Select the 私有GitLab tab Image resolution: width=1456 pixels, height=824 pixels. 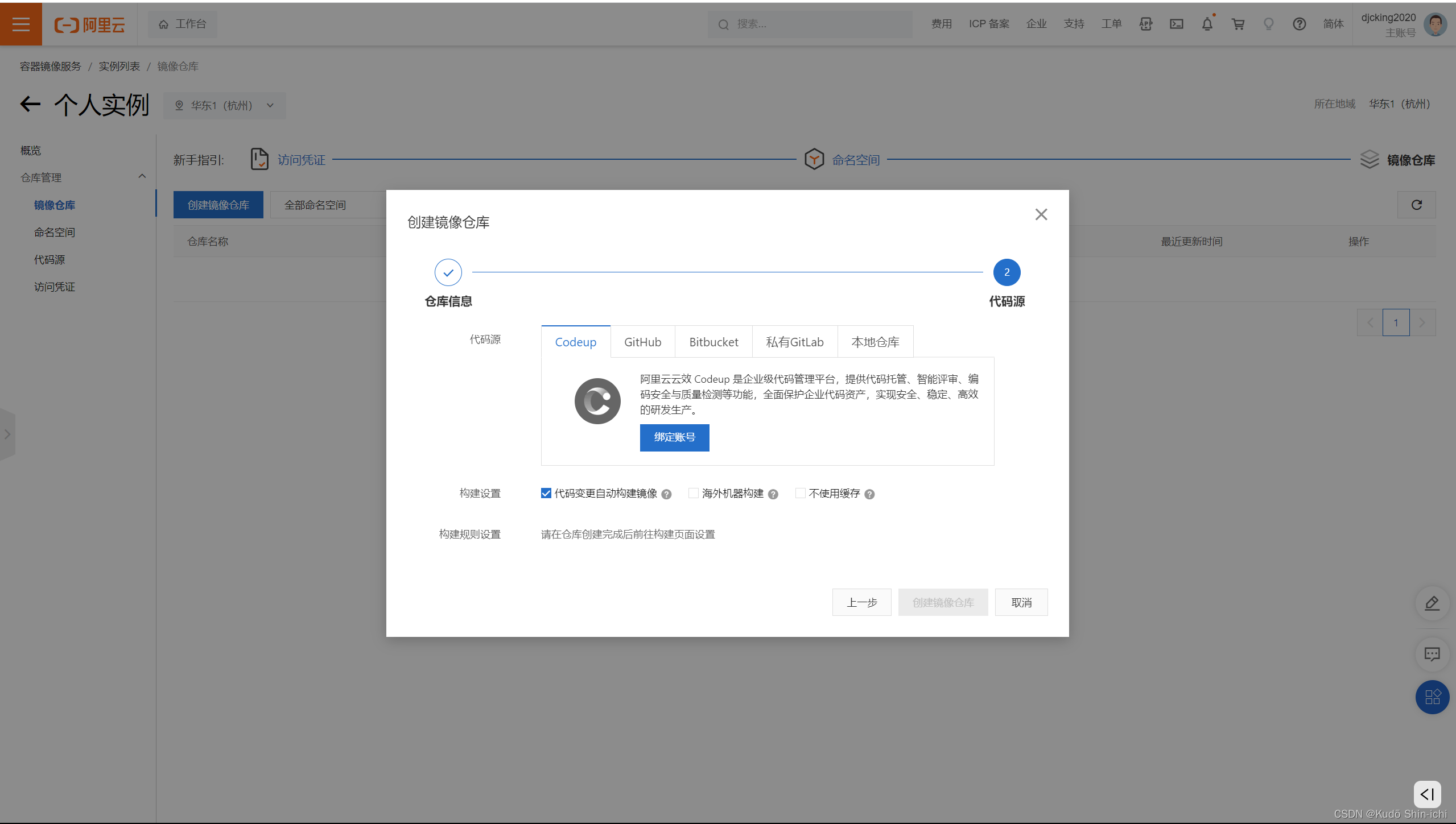[x=795, y=342]
